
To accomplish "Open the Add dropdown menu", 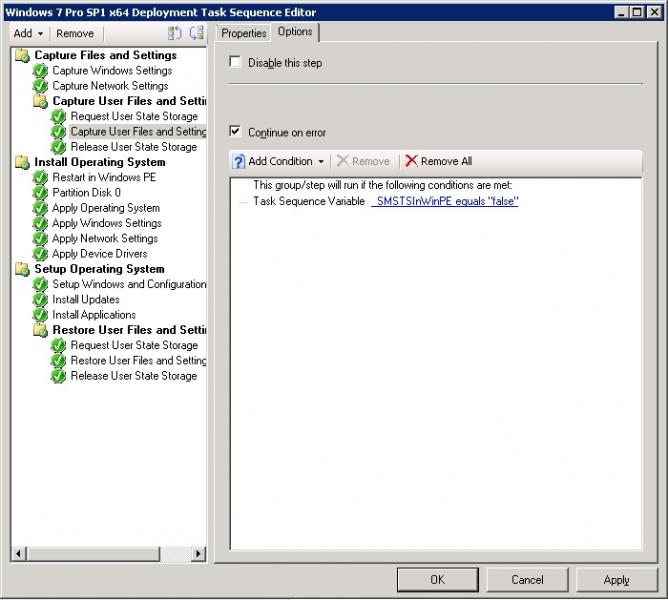I will pyautogui.click(x=28, y=33).
